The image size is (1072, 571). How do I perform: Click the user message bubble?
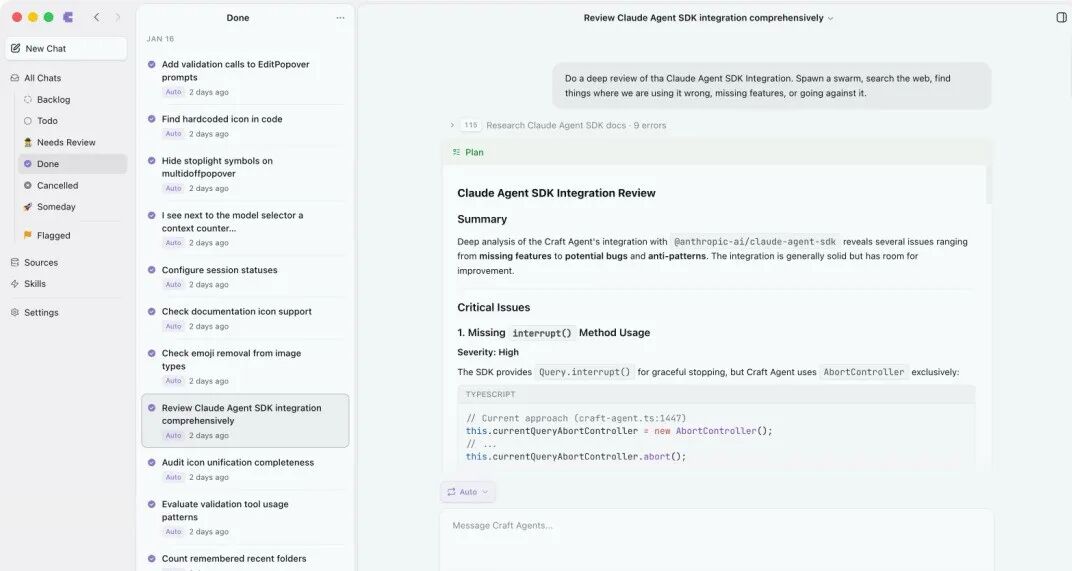point(771,85)
